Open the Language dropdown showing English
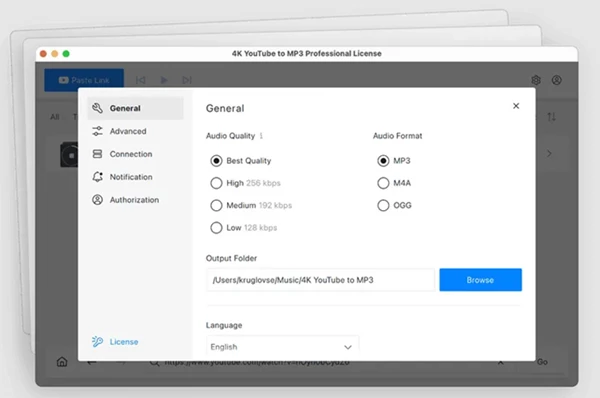This screenshot has width=600, height=398. [283, 347]
